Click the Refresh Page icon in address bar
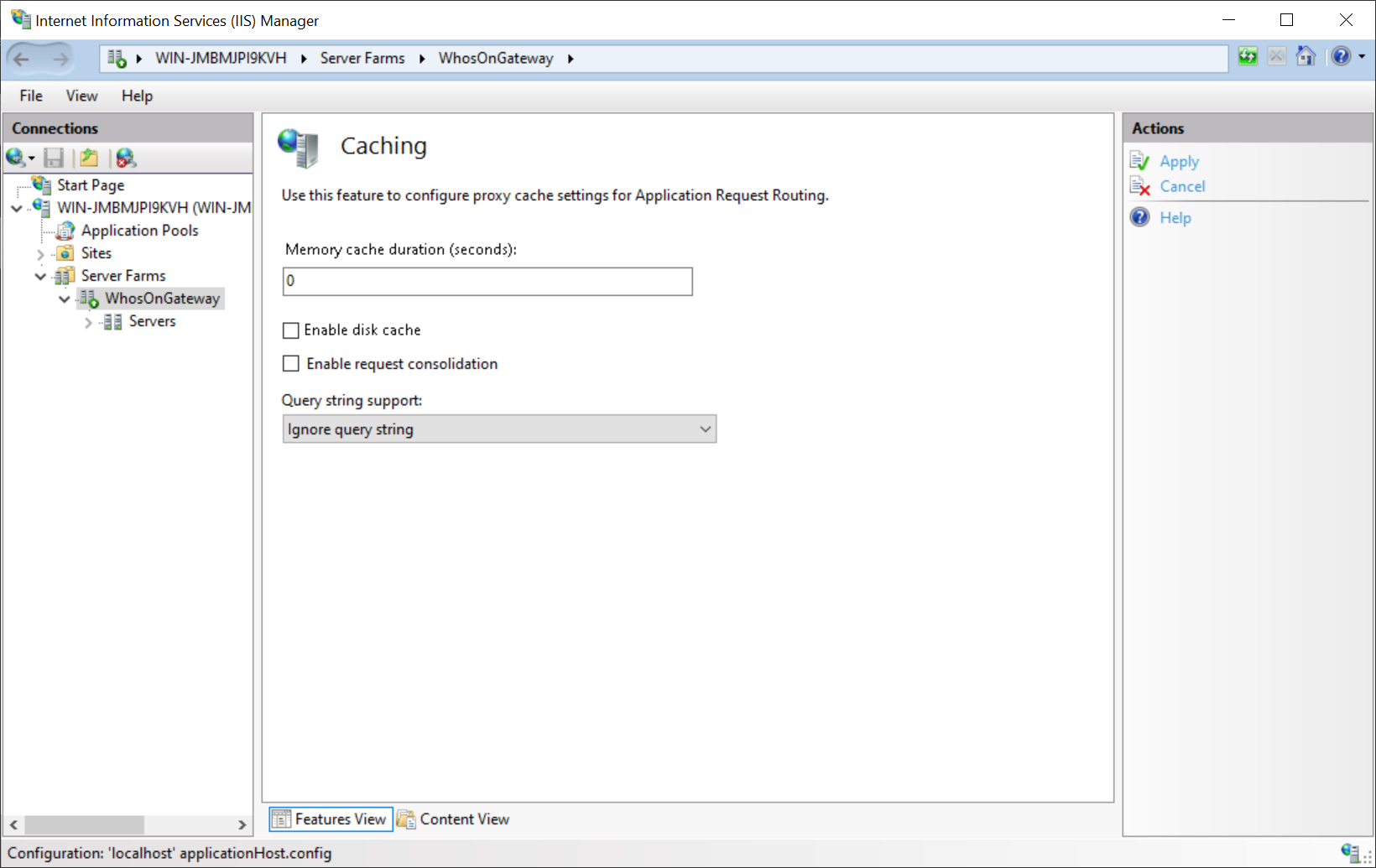 1248,57
